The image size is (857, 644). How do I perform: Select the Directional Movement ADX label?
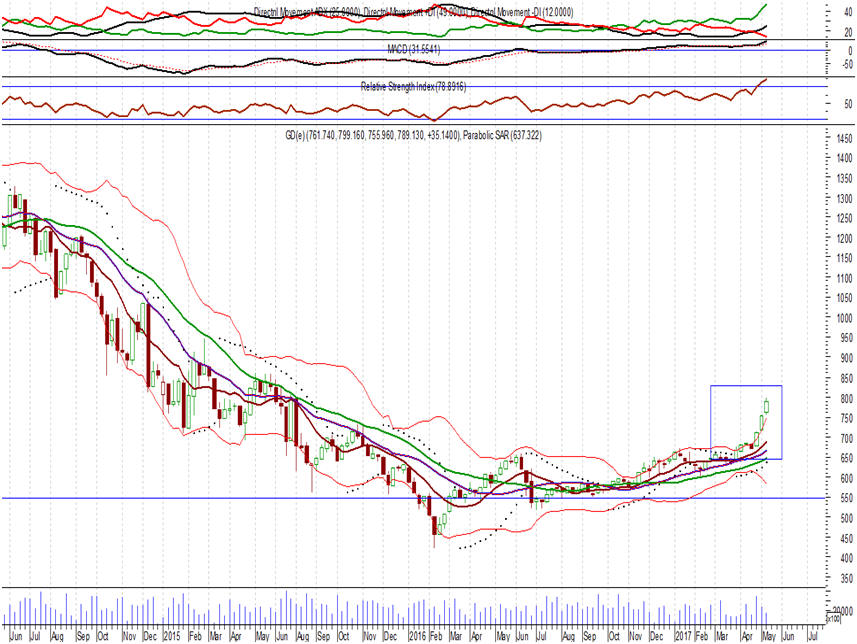[305, 11]
